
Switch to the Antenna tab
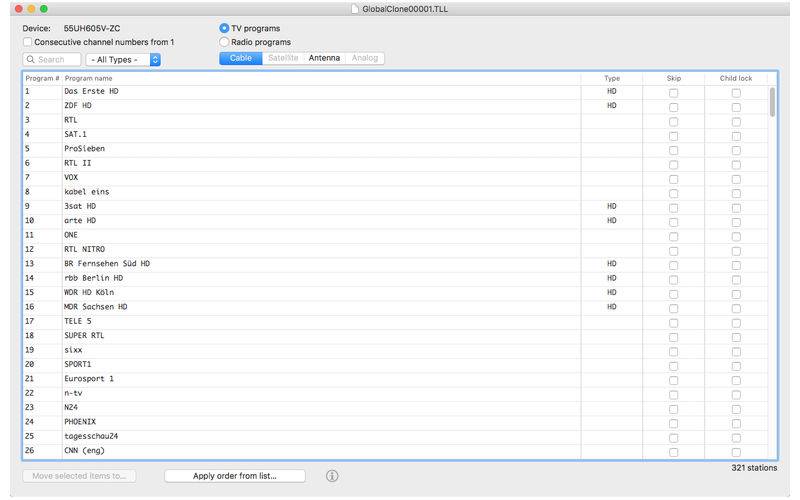(324, 58)
